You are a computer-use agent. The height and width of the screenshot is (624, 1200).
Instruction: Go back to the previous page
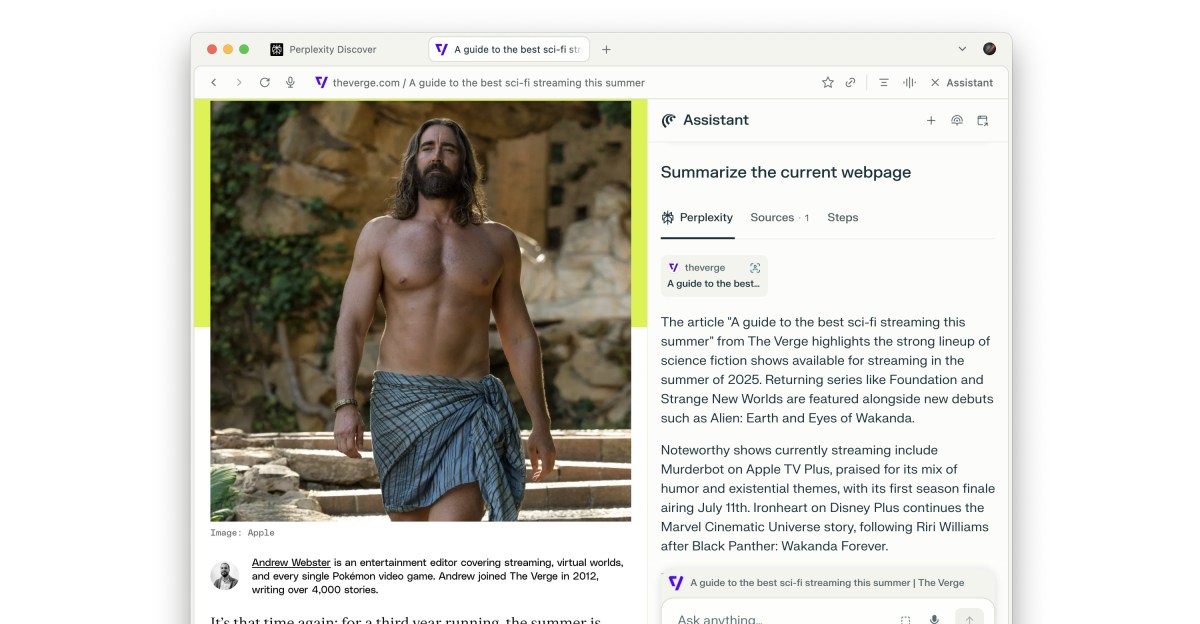coord(213,83)
